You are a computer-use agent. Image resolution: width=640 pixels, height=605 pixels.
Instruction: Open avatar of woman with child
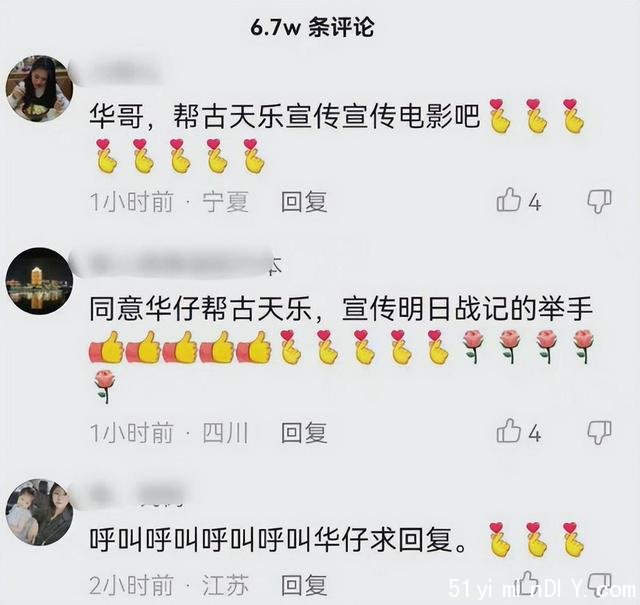point(39,512)
